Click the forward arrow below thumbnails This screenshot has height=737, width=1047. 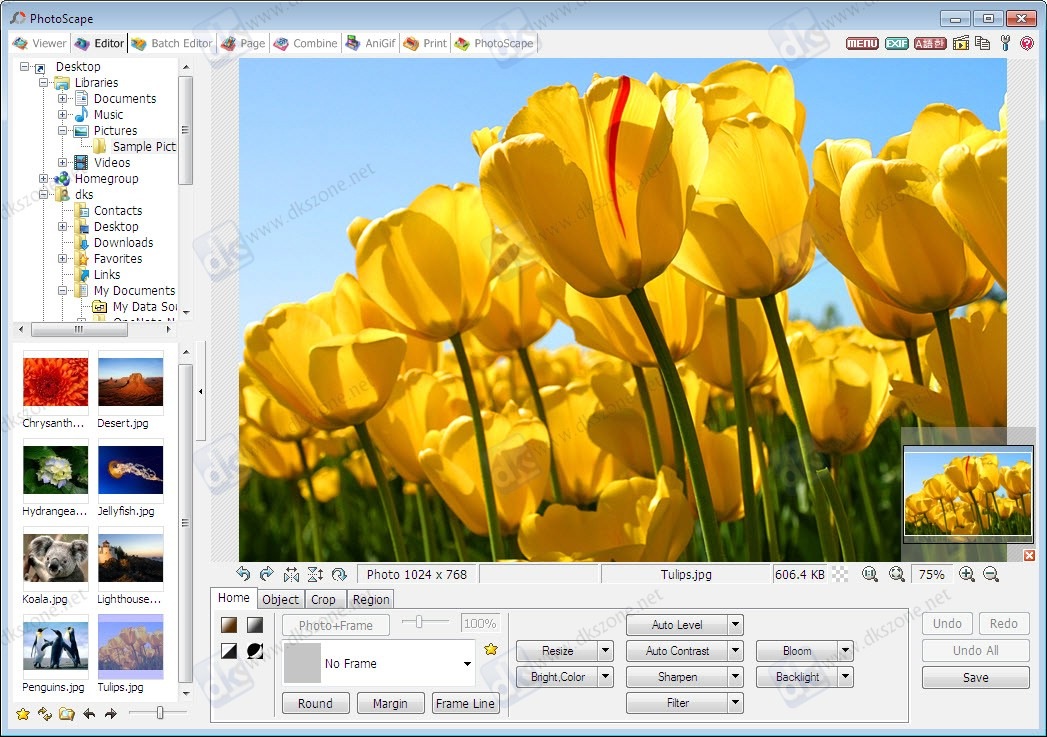pyautogui.click(x=111, y=714)
